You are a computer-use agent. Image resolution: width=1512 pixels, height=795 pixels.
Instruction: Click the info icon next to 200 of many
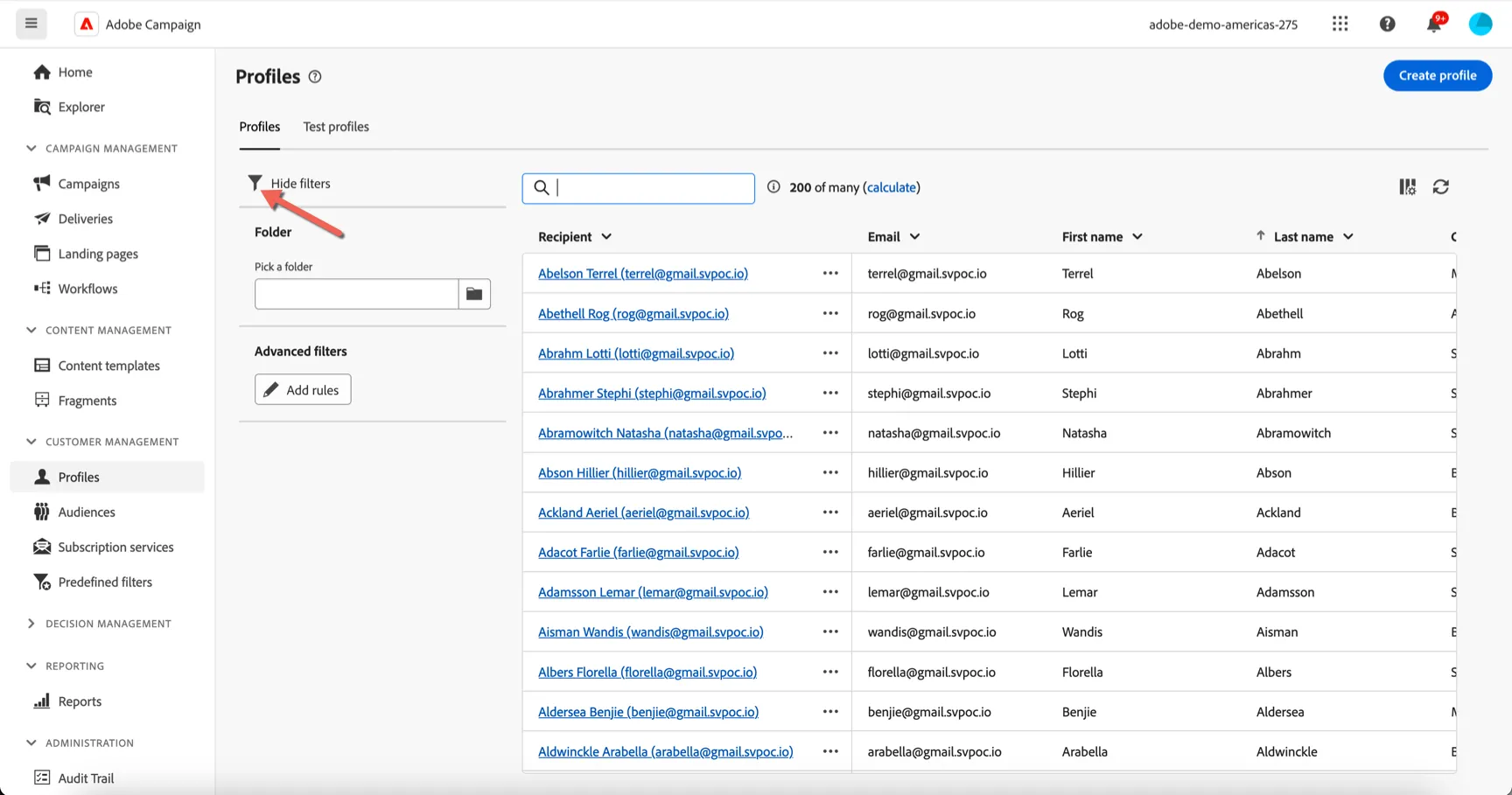[x=773, y=186]
